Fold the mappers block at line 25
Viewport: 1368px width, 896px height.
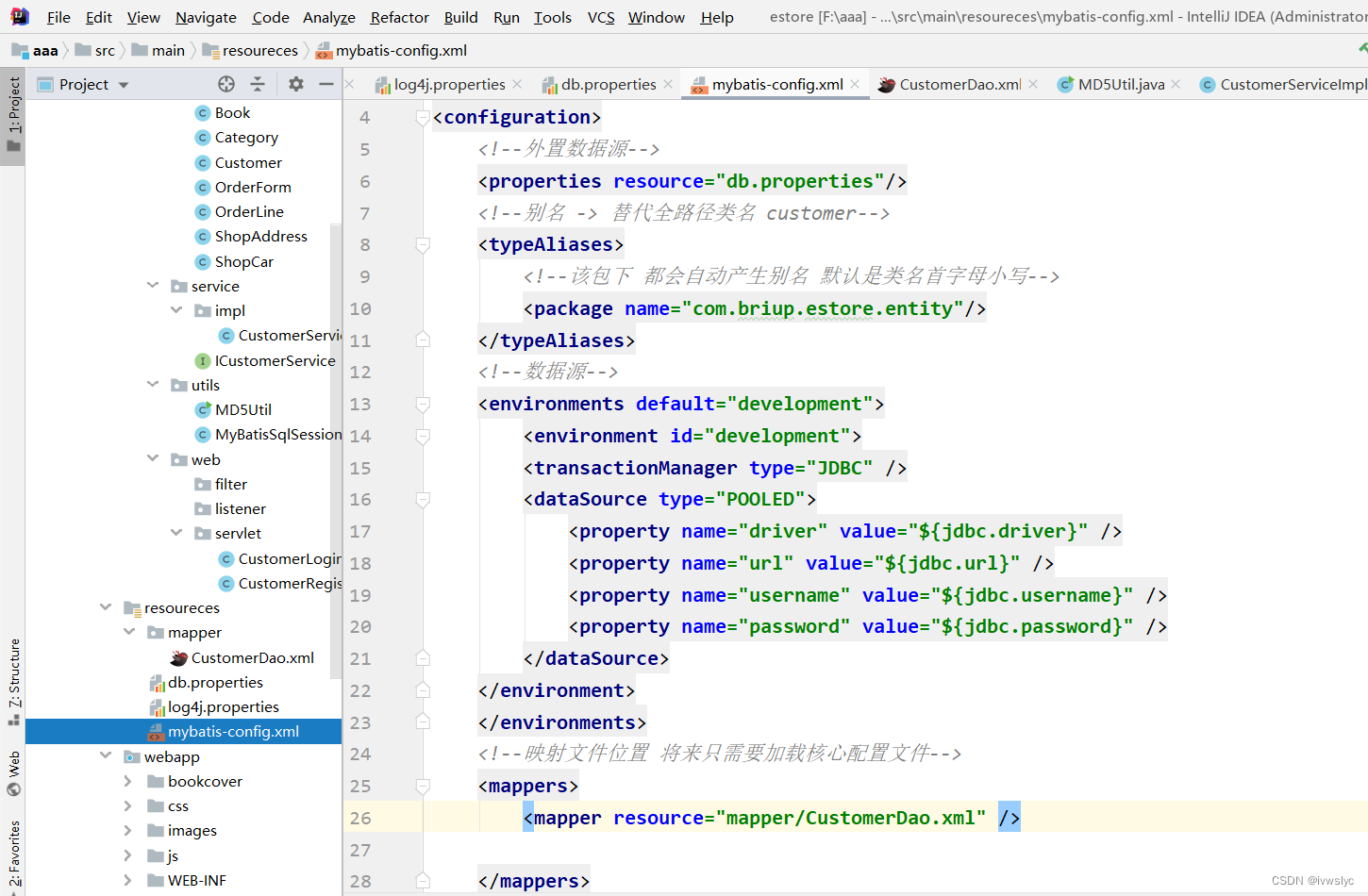point(423,787)
